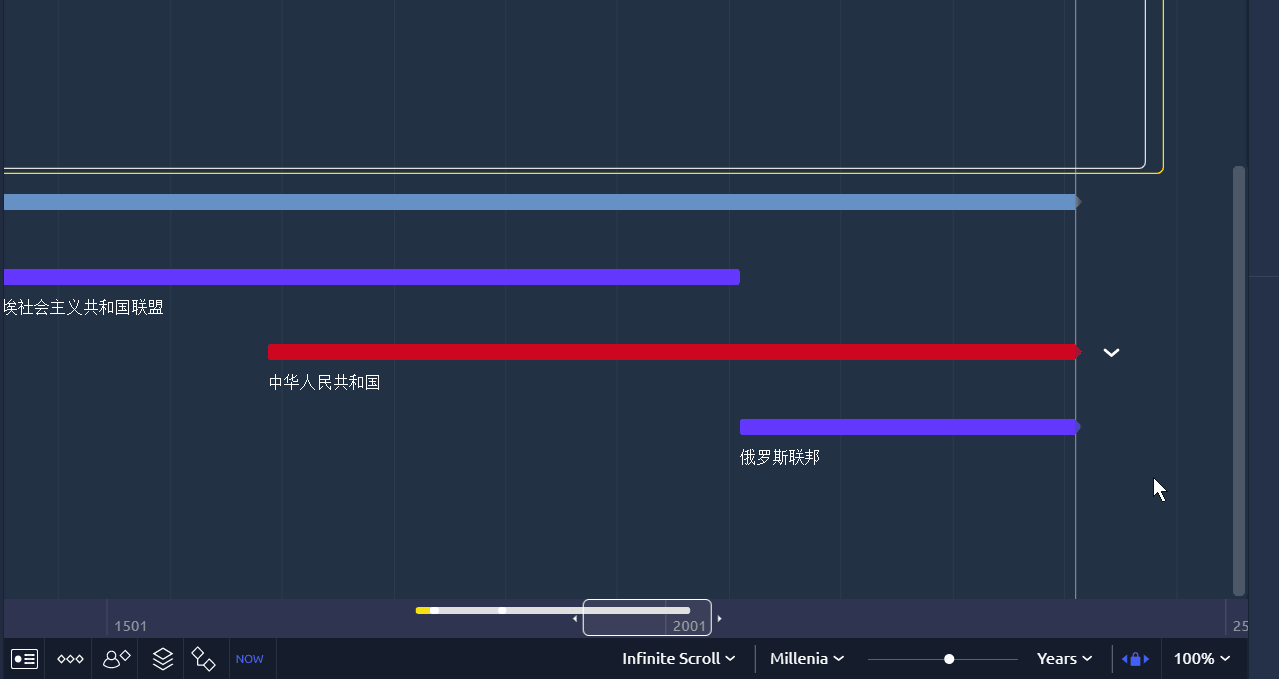This screenshot has width=1279, height=679.
Task: Open the people and roles icon
Action: (x=117, y=659)
